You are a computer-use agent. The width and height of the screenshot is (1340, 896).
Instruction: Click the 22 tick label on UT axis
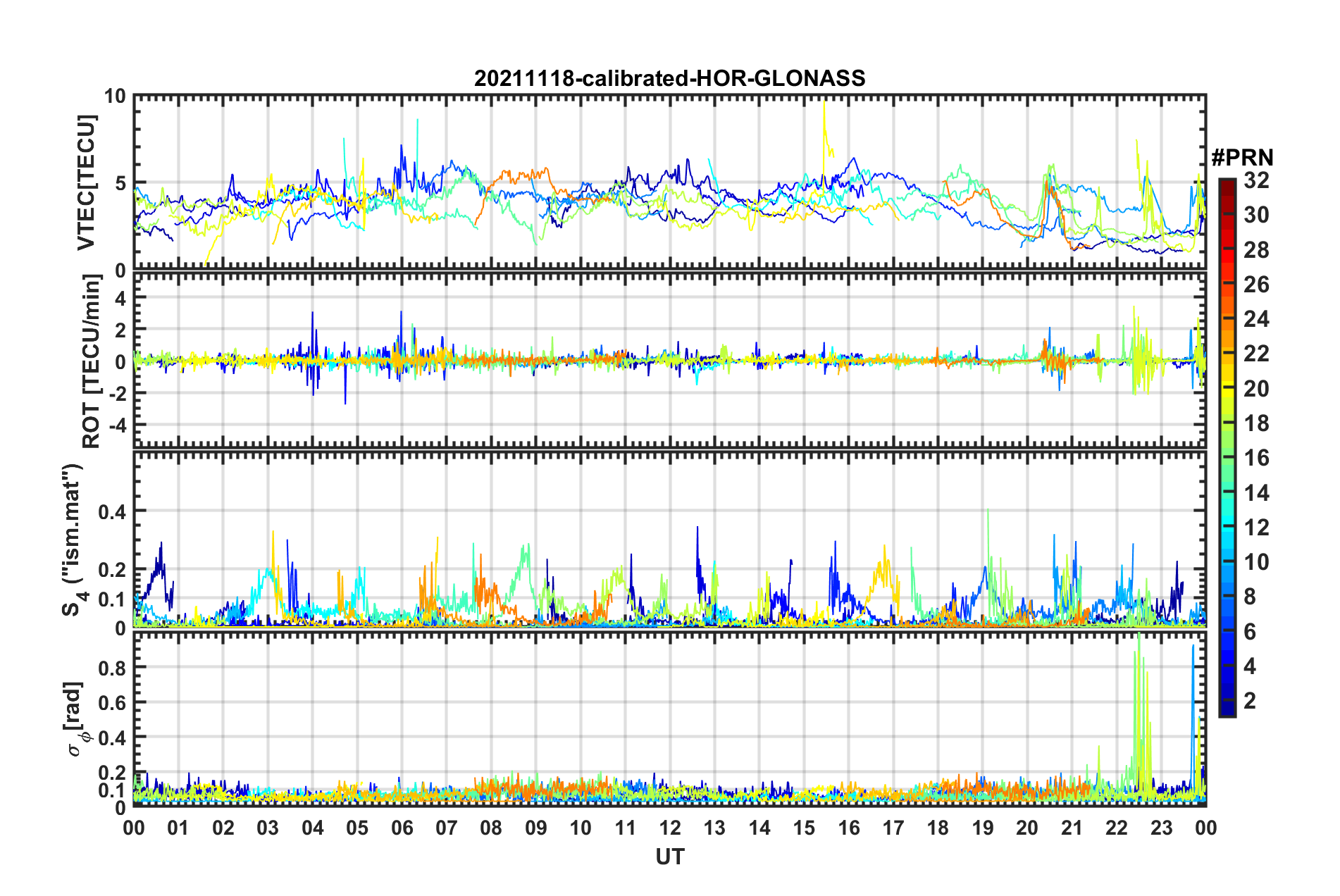coord(1116,828)
